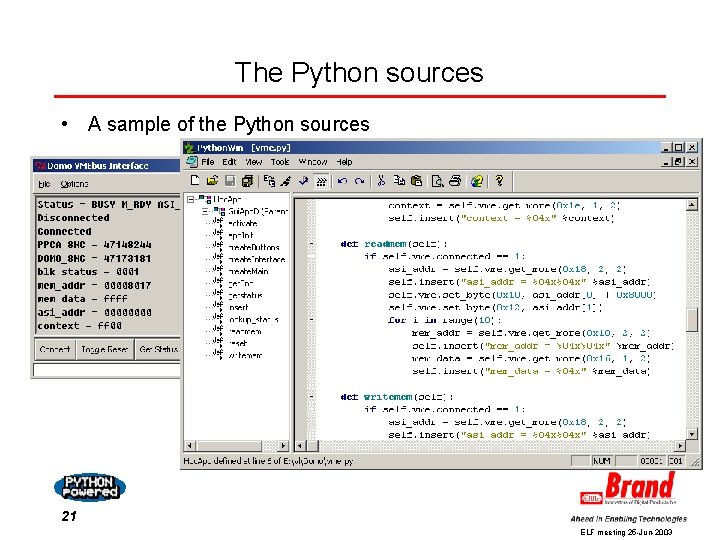The width and height of the screenshot is (720, 540).
Task: Open Options menu in Demo VMEbus window
Action: [74, 184]
